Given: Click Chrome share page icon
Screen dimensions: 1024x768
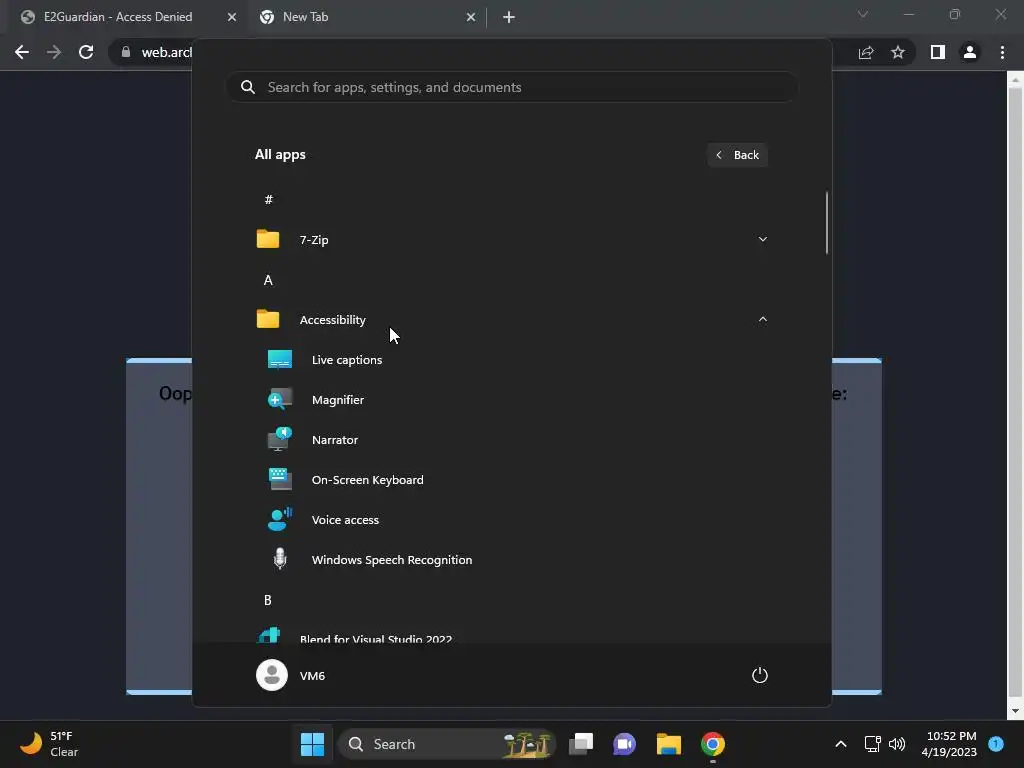Looking at the screenshot, I should click(x=866, y=52).
